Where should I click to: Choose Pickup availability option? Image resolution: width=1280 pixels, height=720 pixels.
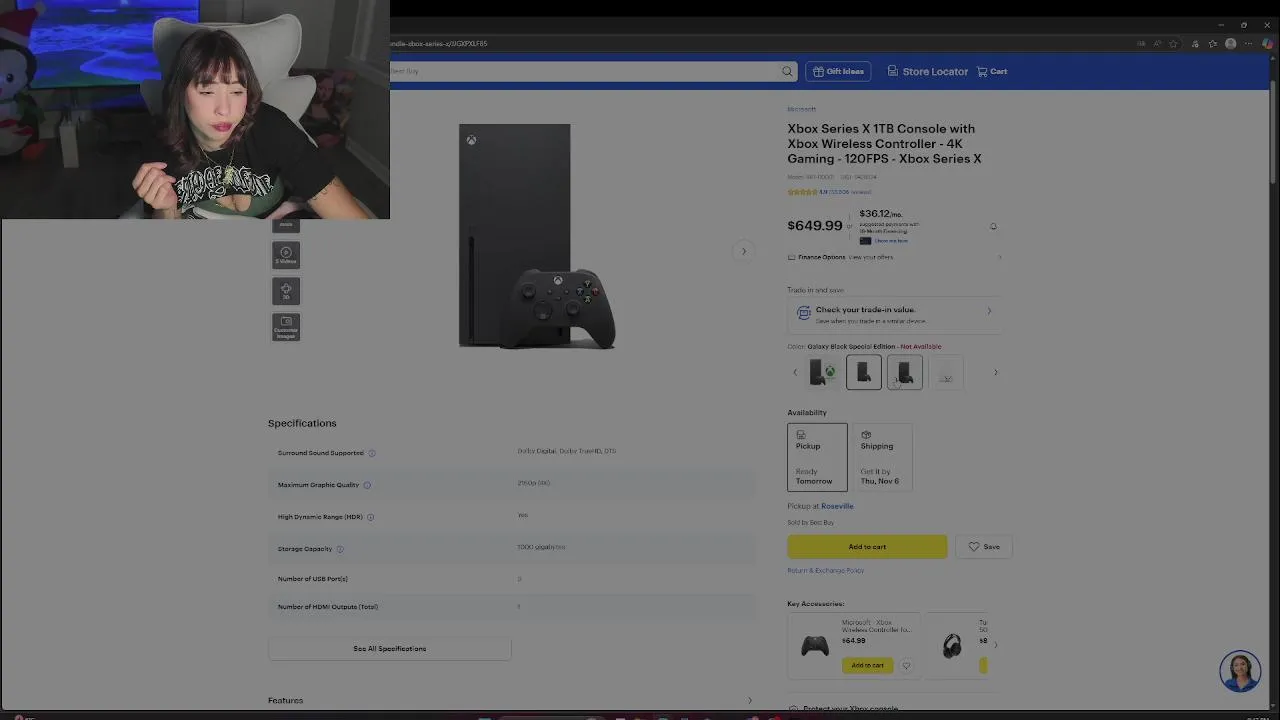click(817, 457)
